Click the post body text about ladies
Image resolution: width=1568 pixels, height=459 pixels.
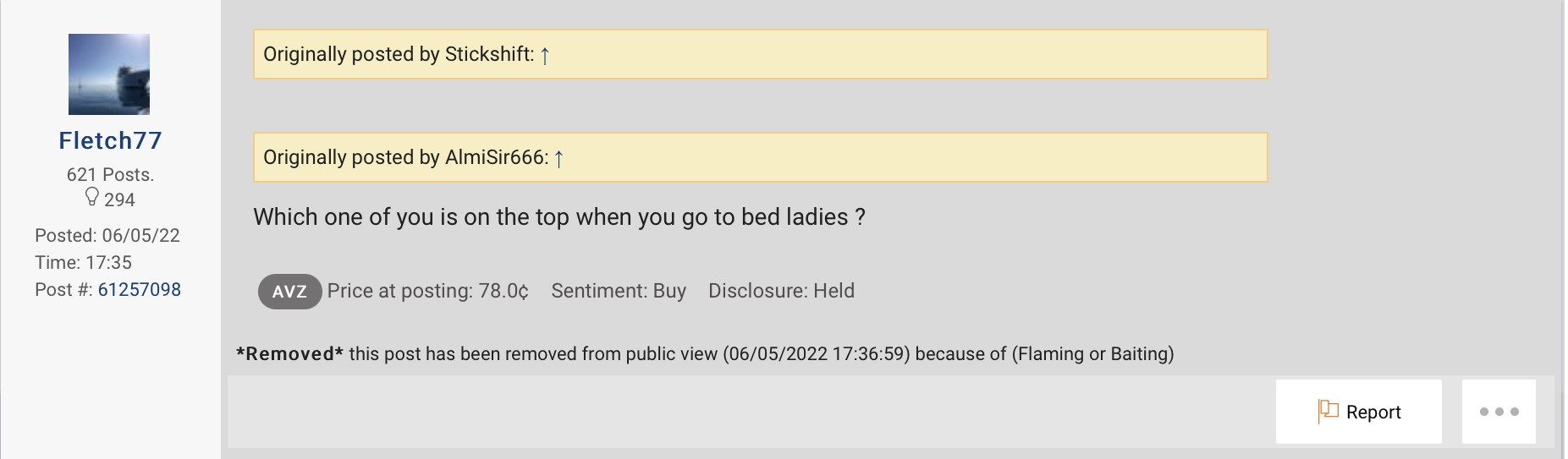coord(558,217)
